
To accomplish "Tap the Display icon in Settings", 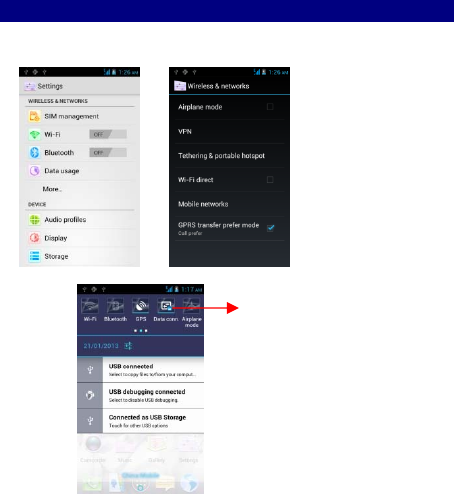I will coord(34,238).
